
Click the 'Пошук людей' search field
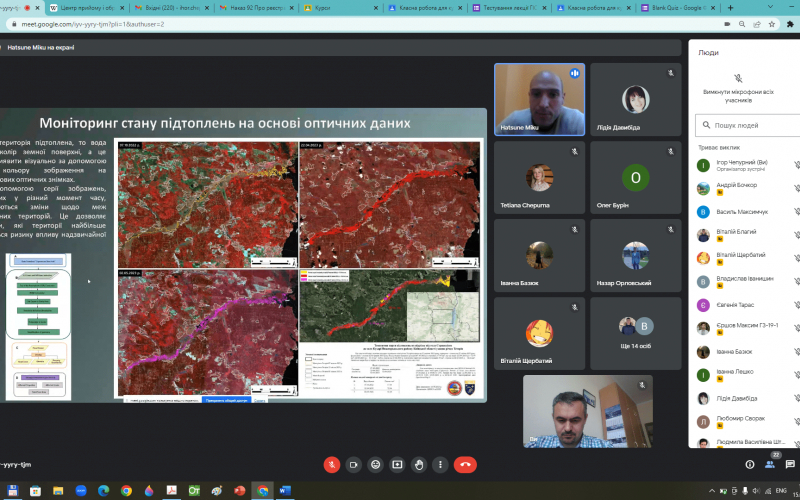750,126
